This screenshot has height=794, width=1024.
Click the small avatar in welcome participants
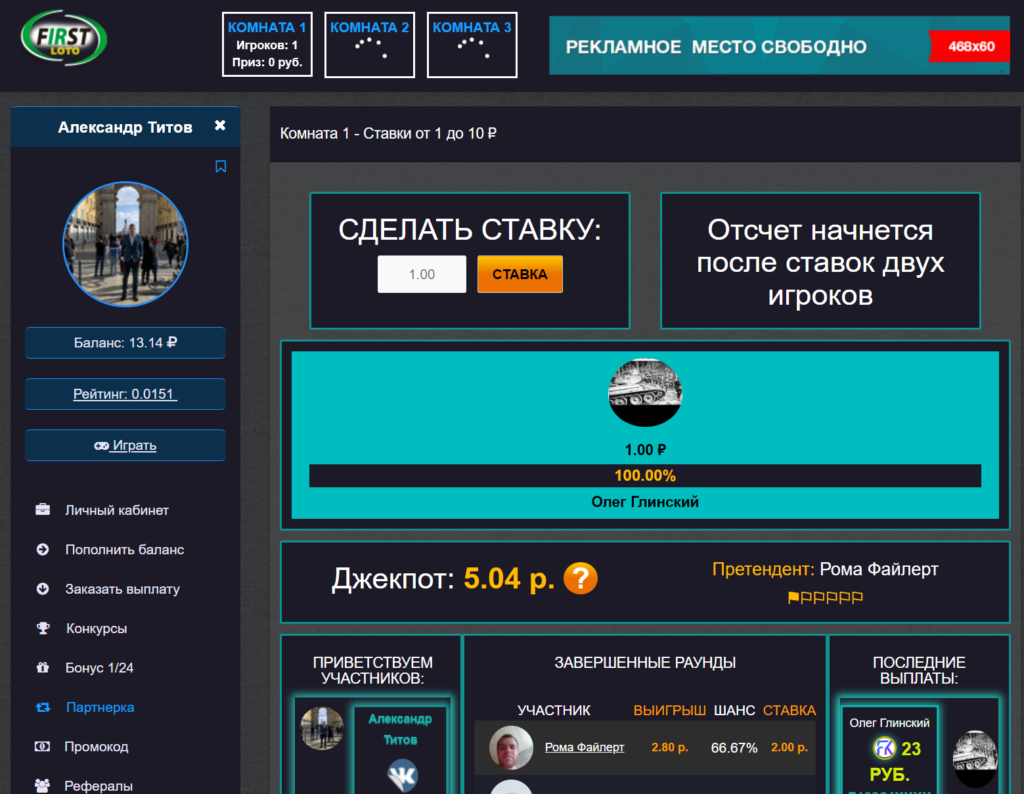point(321,728)
